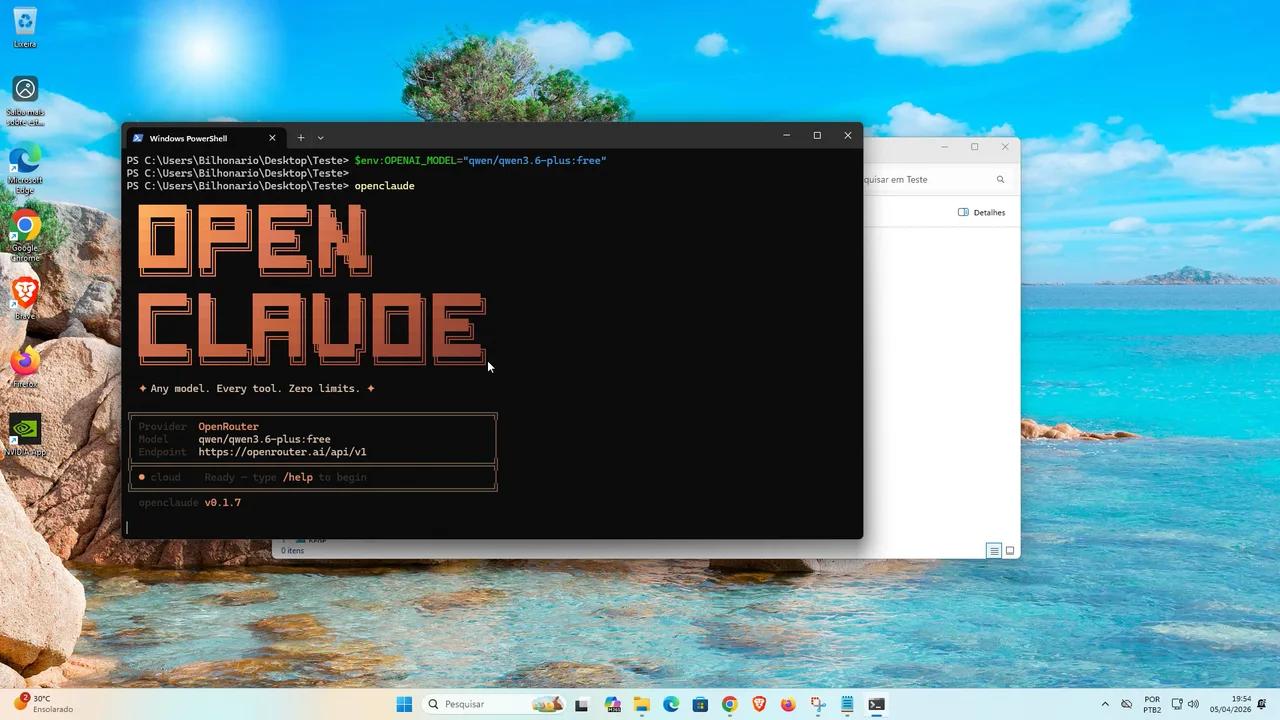Click the $env:OPENAI_MODEL command line

point(480,160)
